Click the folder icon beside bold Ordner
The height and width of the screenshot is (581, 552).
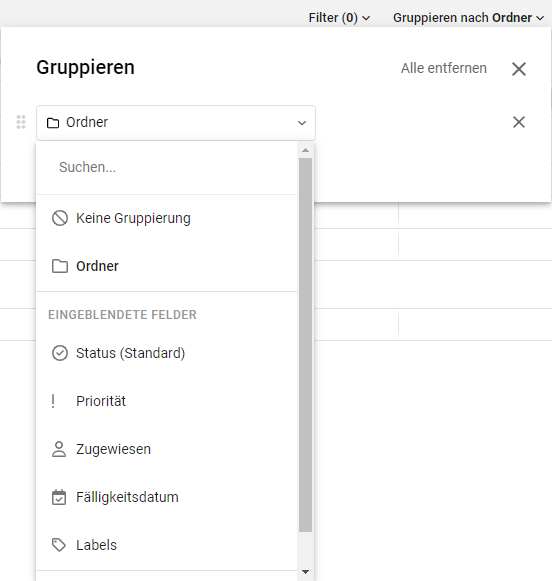click(x=60, y=266)
